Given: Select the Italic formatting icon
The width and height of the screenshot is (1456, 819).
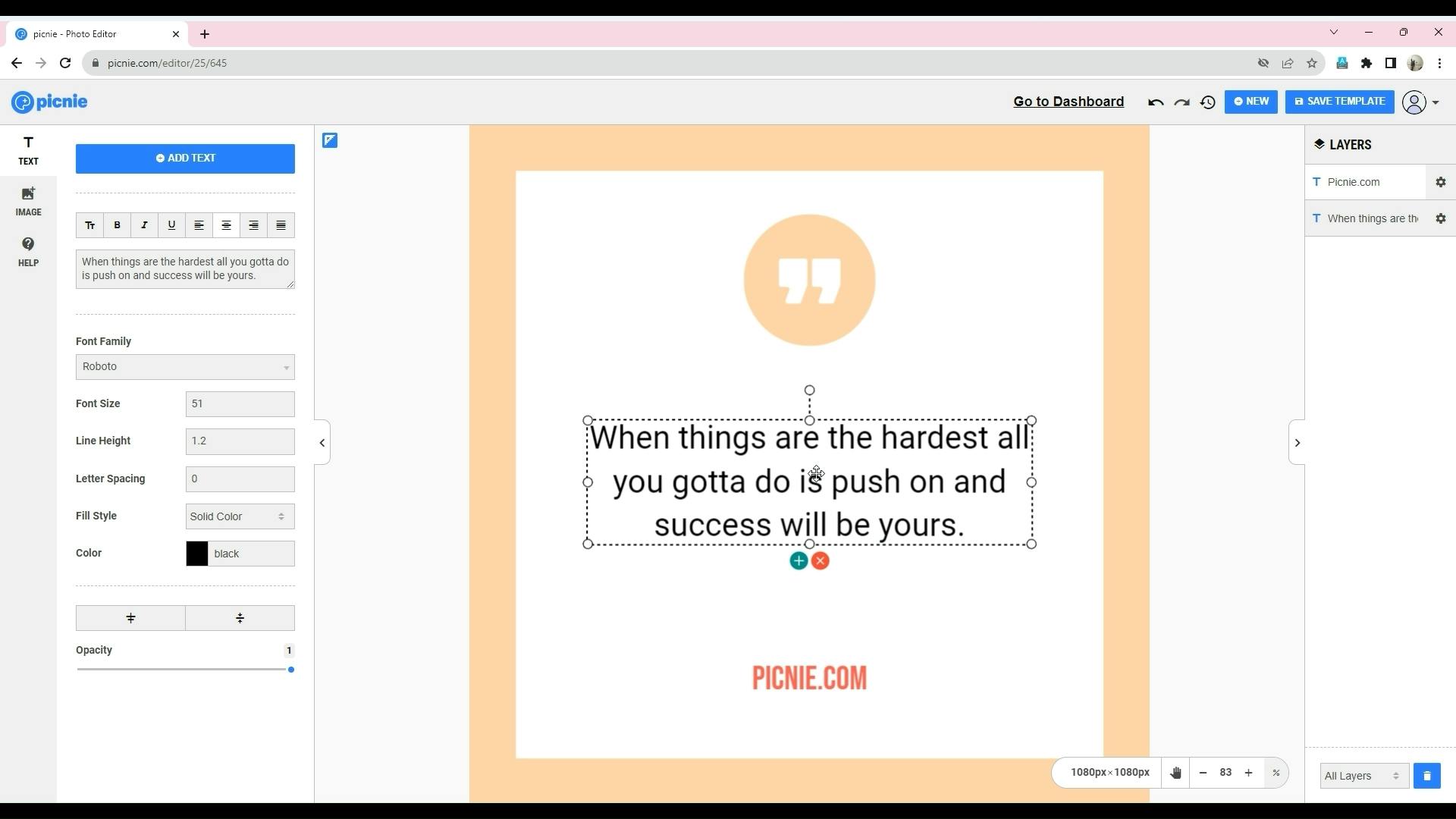Looking at the screenshot, I should tap(144, 225).
